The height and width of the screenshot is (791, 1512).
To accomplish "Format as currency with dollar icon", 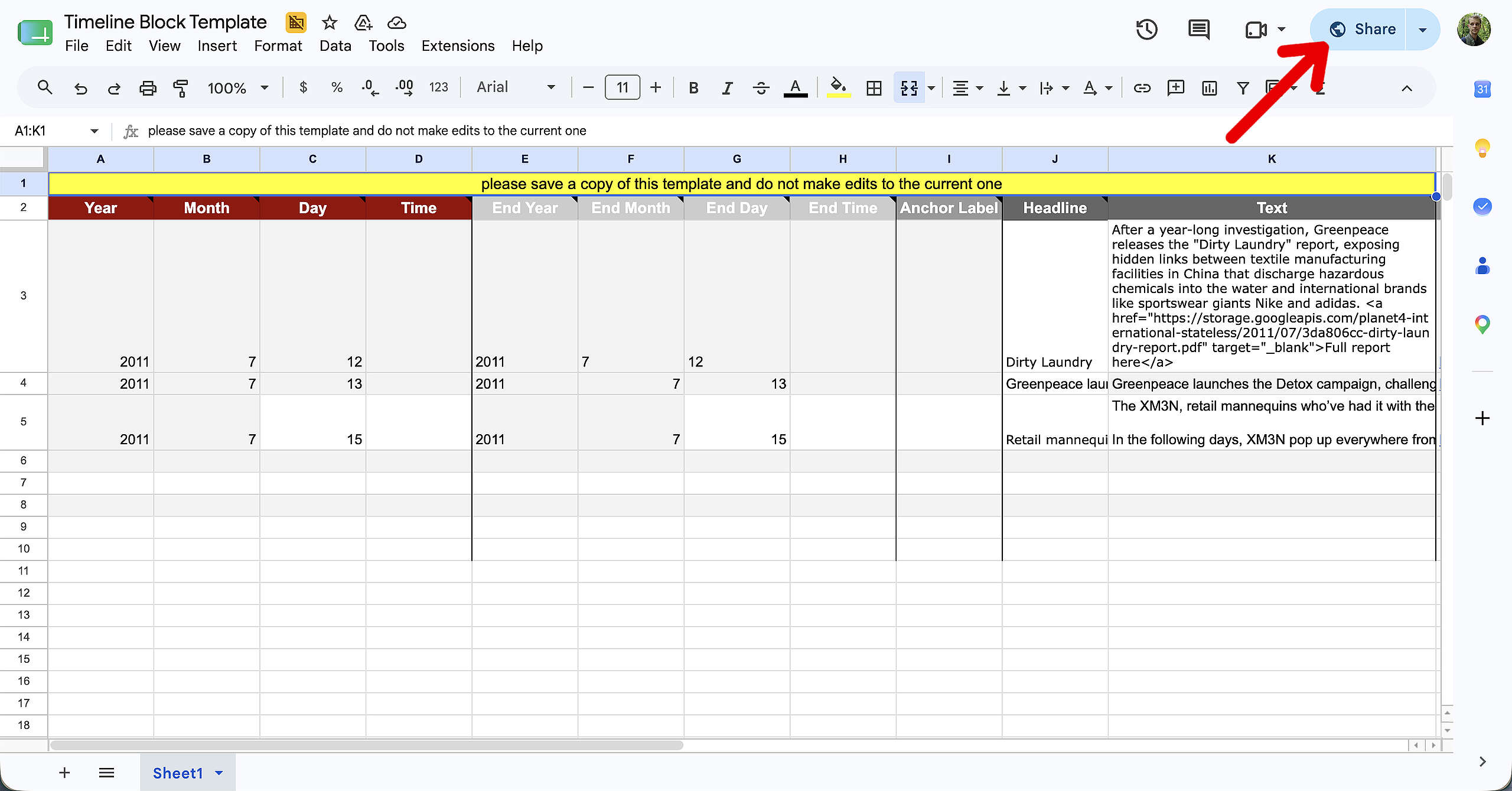I will [x=303, y=87].
